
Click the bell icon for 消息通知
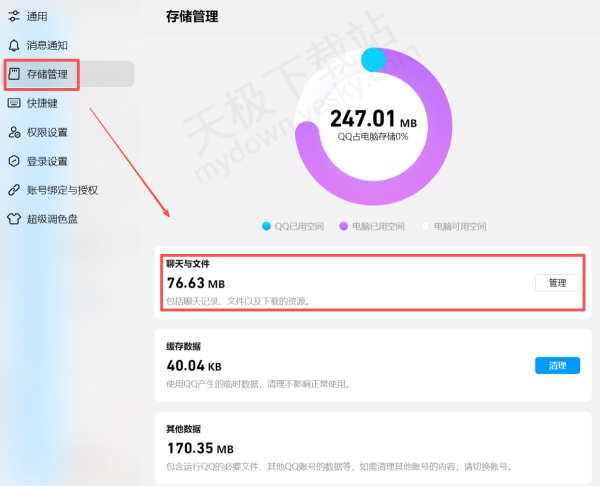[14, 45]
